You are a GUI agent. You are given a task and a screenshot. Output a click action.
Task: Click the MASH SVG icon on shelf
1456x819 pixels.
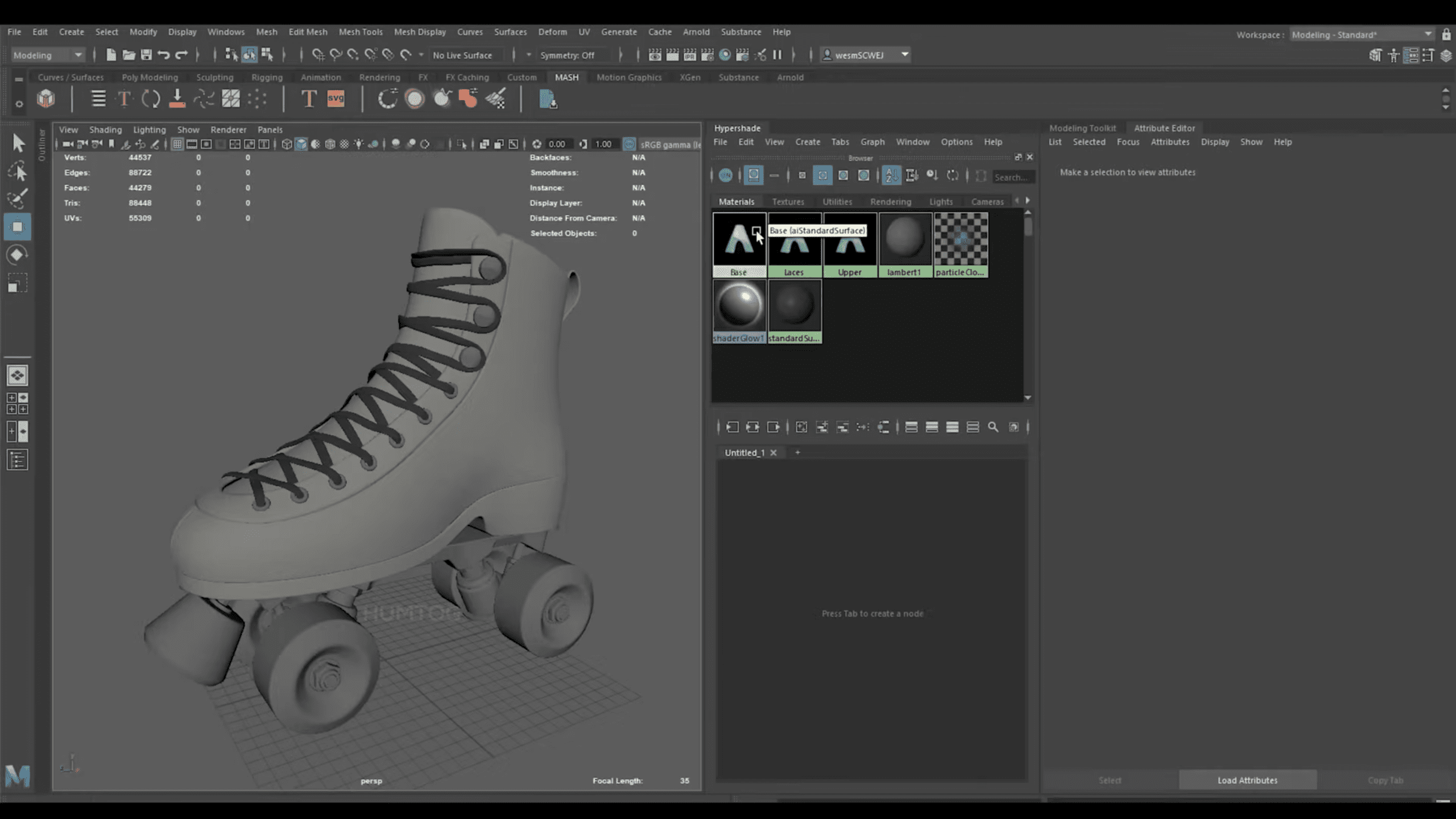click(336, 99)
